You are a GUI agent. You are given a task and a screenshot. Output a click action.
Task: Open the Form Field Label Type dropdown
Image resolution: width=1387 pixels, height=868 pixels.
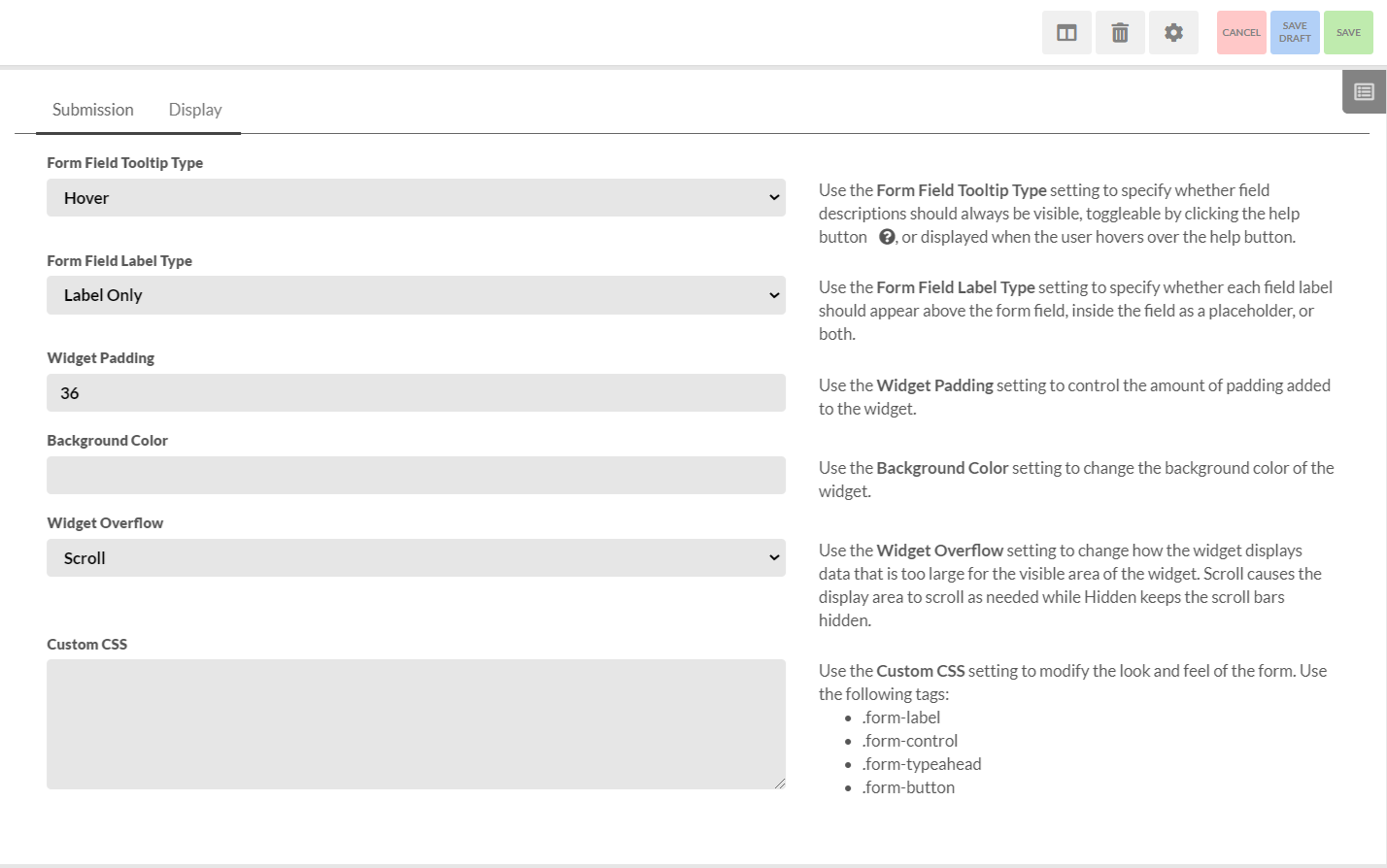click(416, 294)
